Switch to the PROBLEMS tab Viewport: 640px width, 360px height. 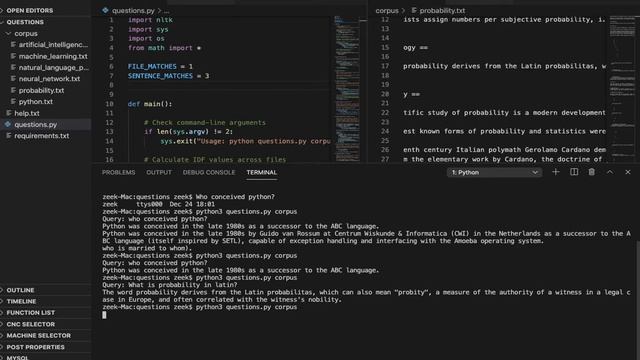(118, 172)
